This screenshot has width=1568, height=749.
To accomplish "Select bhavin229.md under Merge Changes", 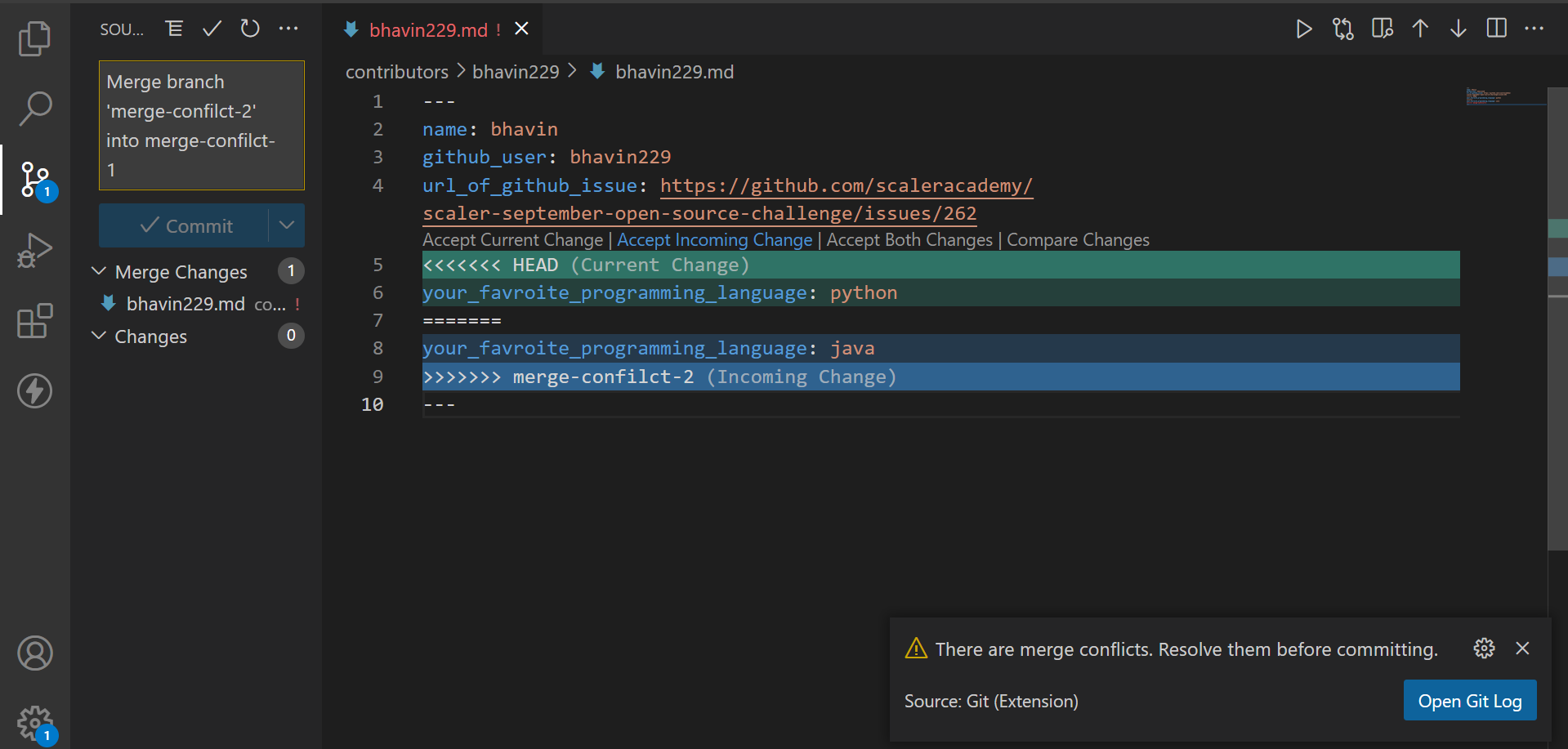I will click(185, 303).
